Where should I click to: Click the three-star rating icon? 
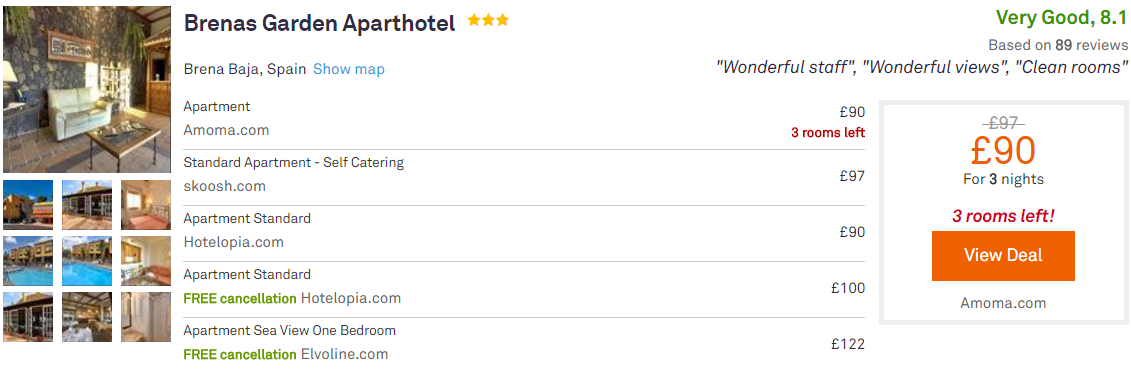point(488,21)
